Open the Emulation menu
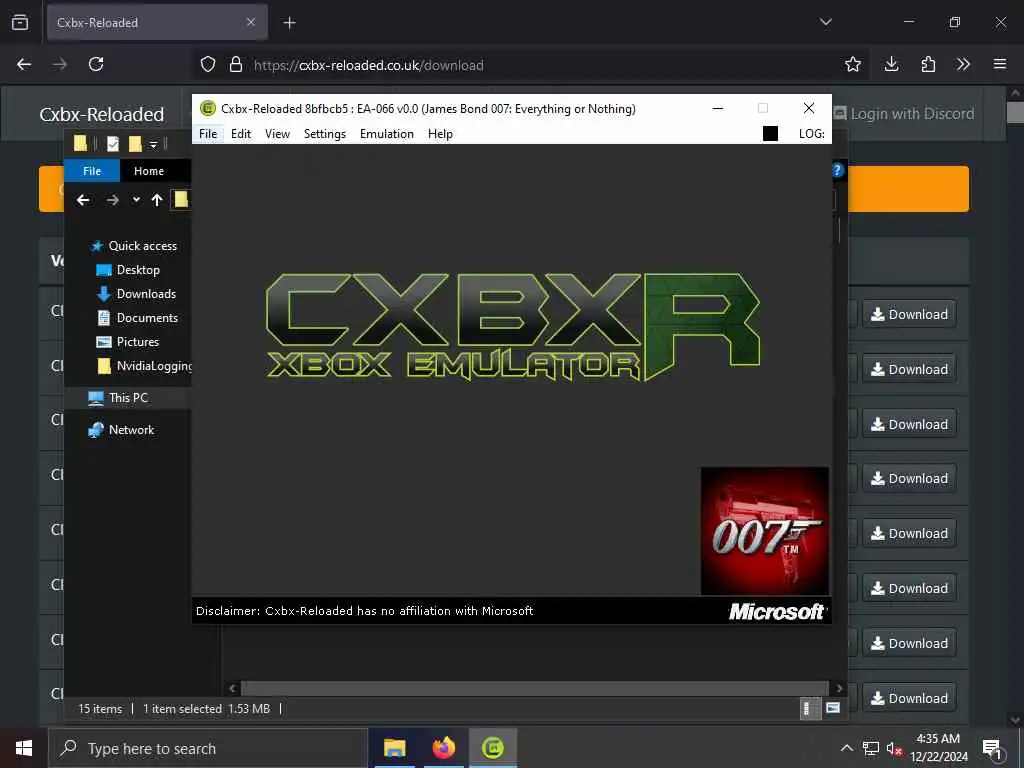Image resolution: width=1024 pixels, height=768 pixels. (387, 134)
